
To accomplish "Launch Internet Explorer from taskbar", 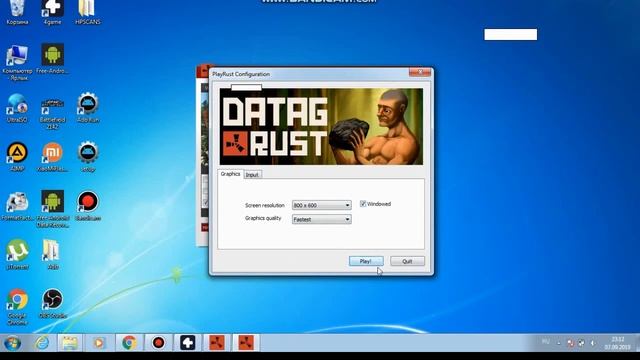I will pos(41,343).
